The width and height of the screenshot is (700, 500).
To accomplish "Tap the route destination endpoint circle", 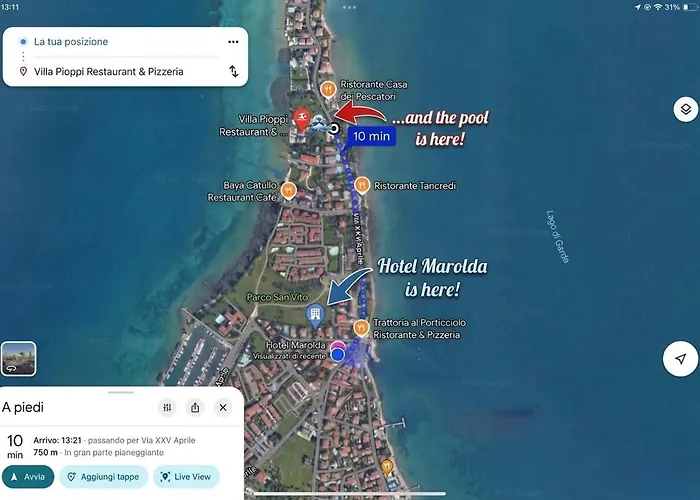I will click(333, 129).
